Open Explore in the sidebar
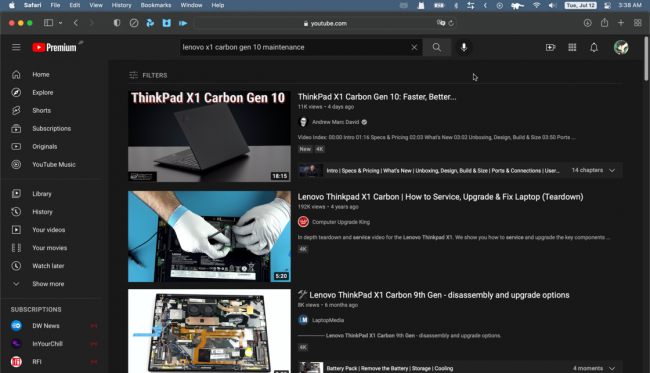Image resolution: width=650 pixels, height=373 pixels. (43, 92)
